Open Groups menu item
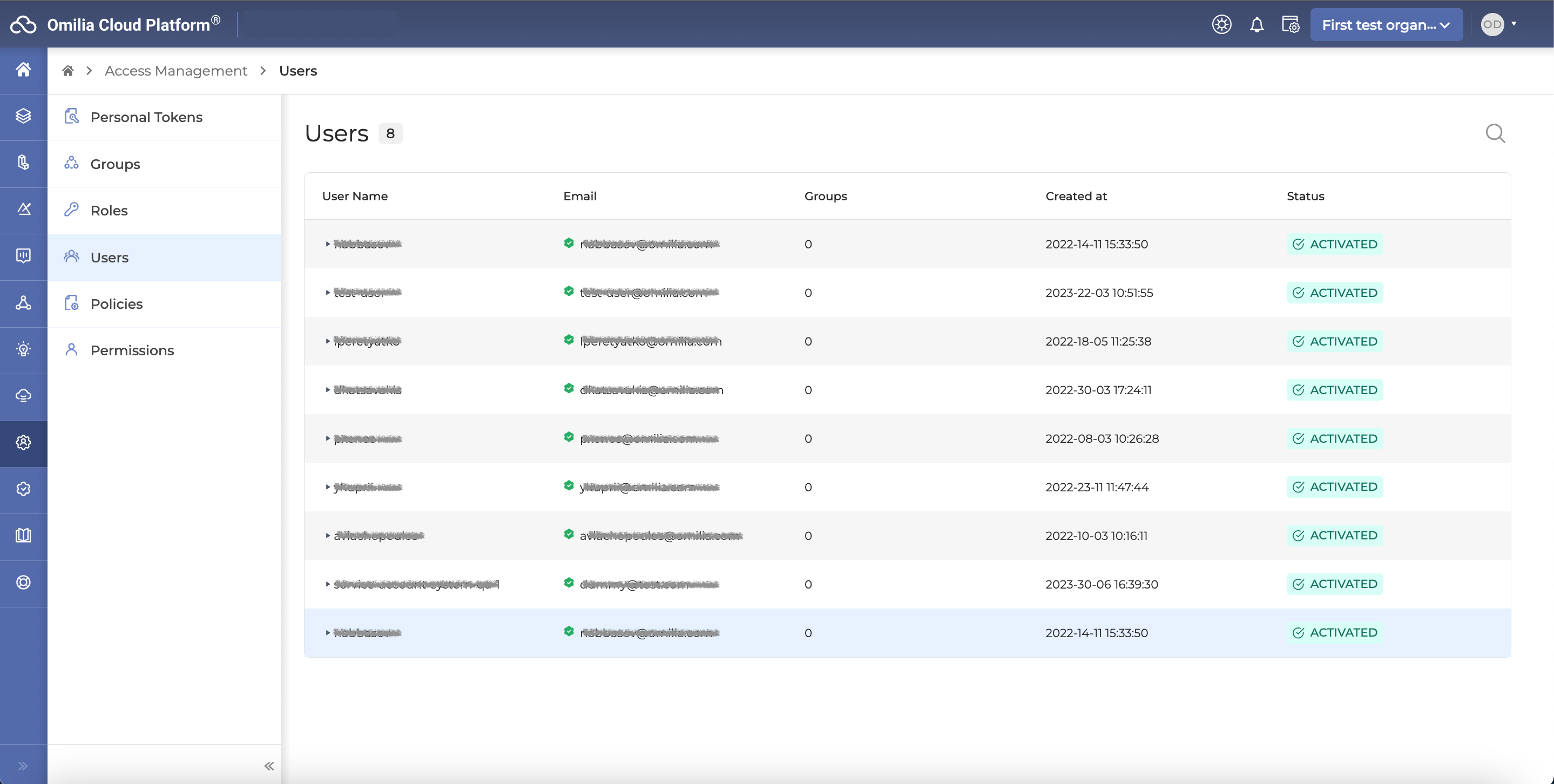 coord(164,164)
